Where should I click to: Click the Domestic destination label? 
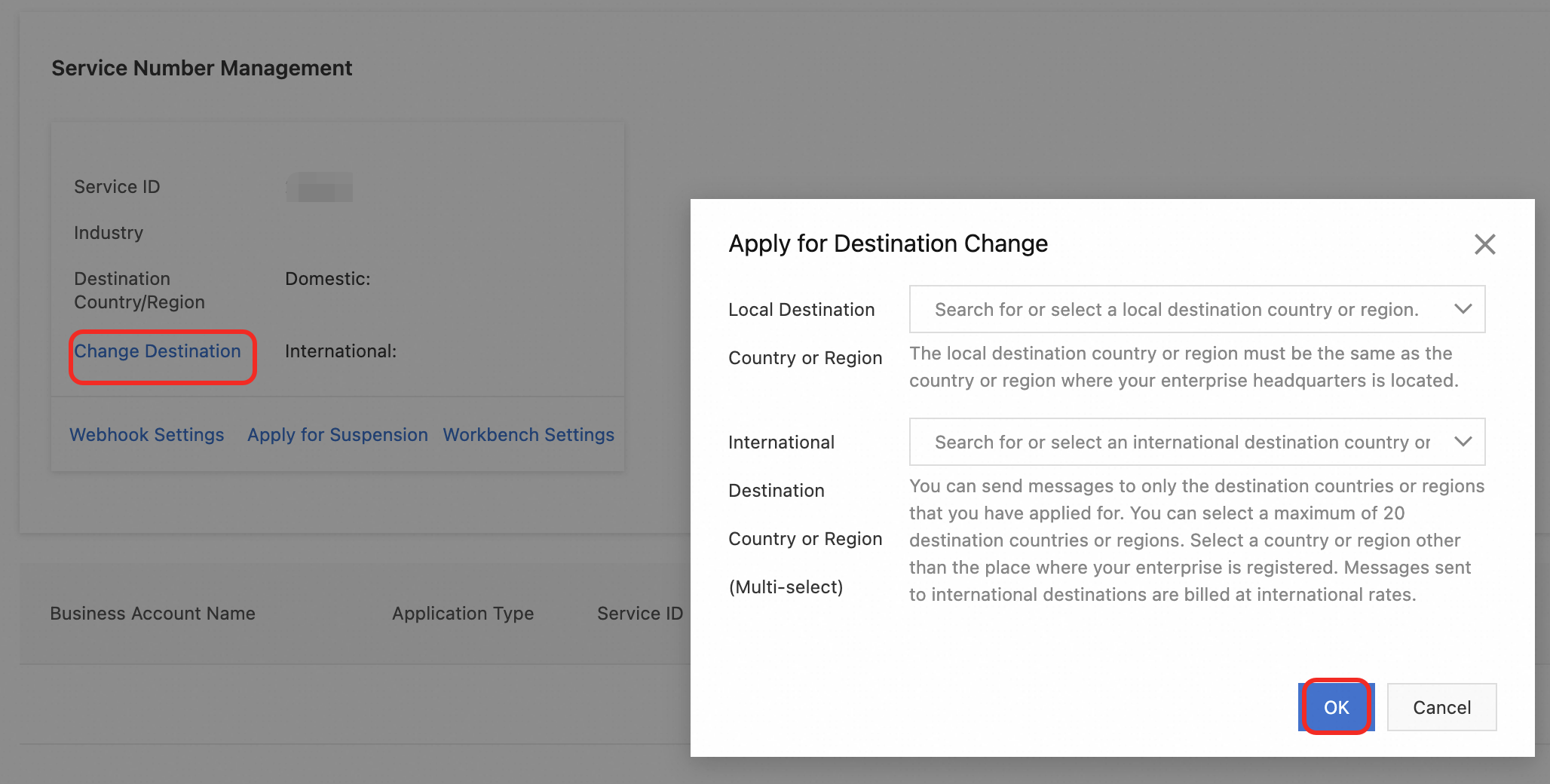tap(327, 279)
